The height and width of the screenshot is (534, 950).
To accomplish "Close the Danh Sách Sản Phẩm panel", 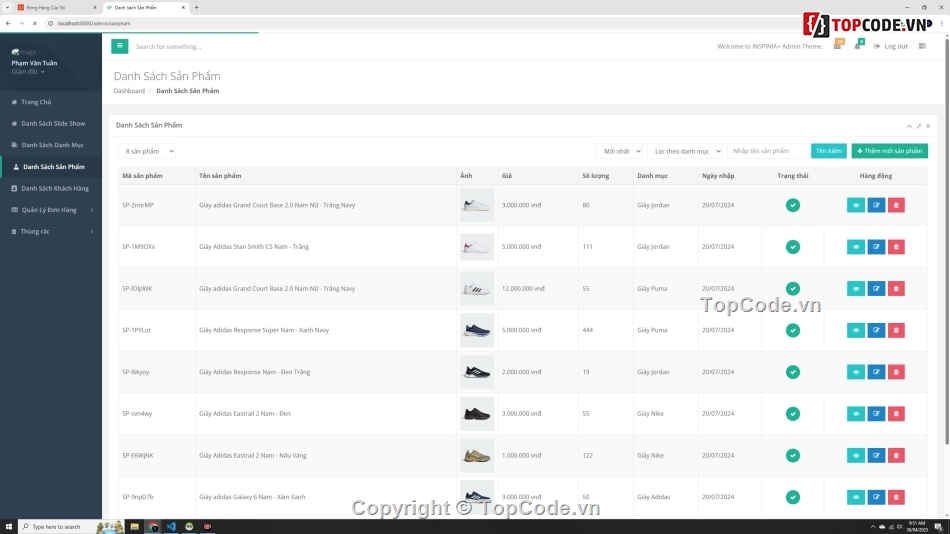I will coord(928,126).
